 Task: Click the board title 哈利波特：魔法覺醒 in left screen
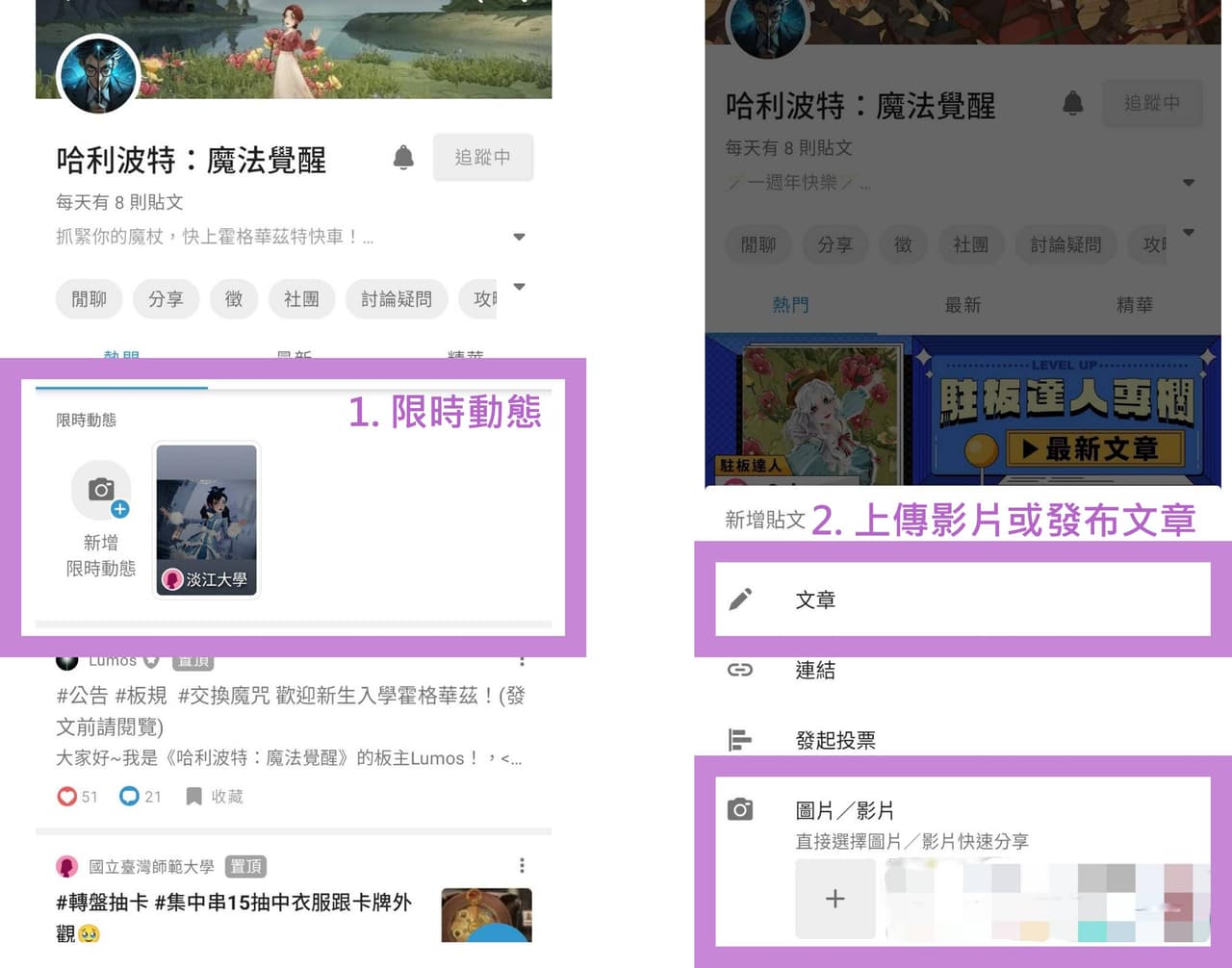[191, 160]
